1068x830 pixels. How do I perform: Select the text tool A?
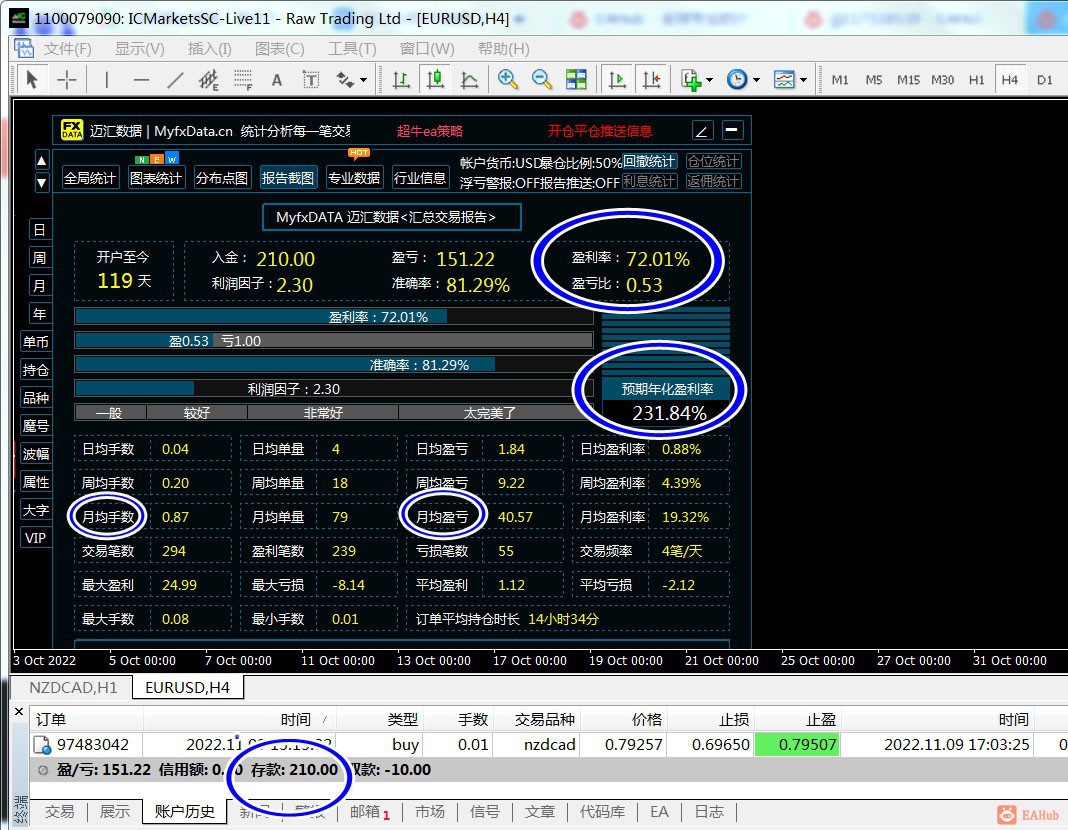[277, 80]
